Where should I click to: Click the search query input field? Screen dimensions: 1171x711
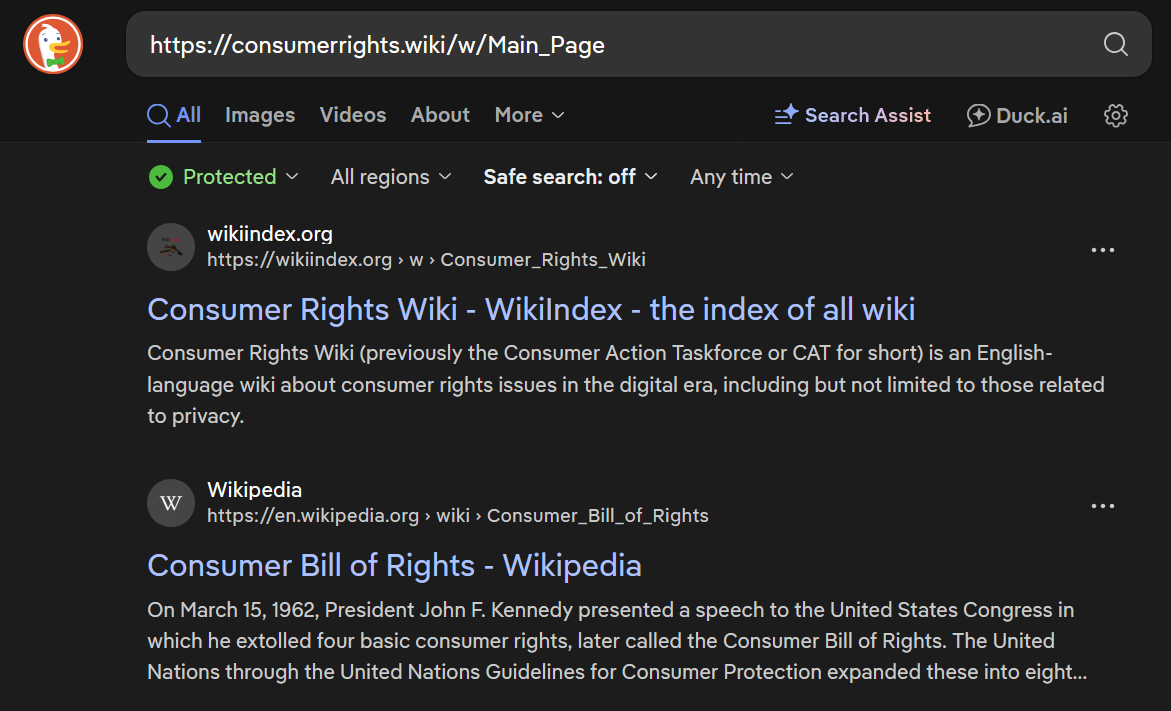click(612, 45)
